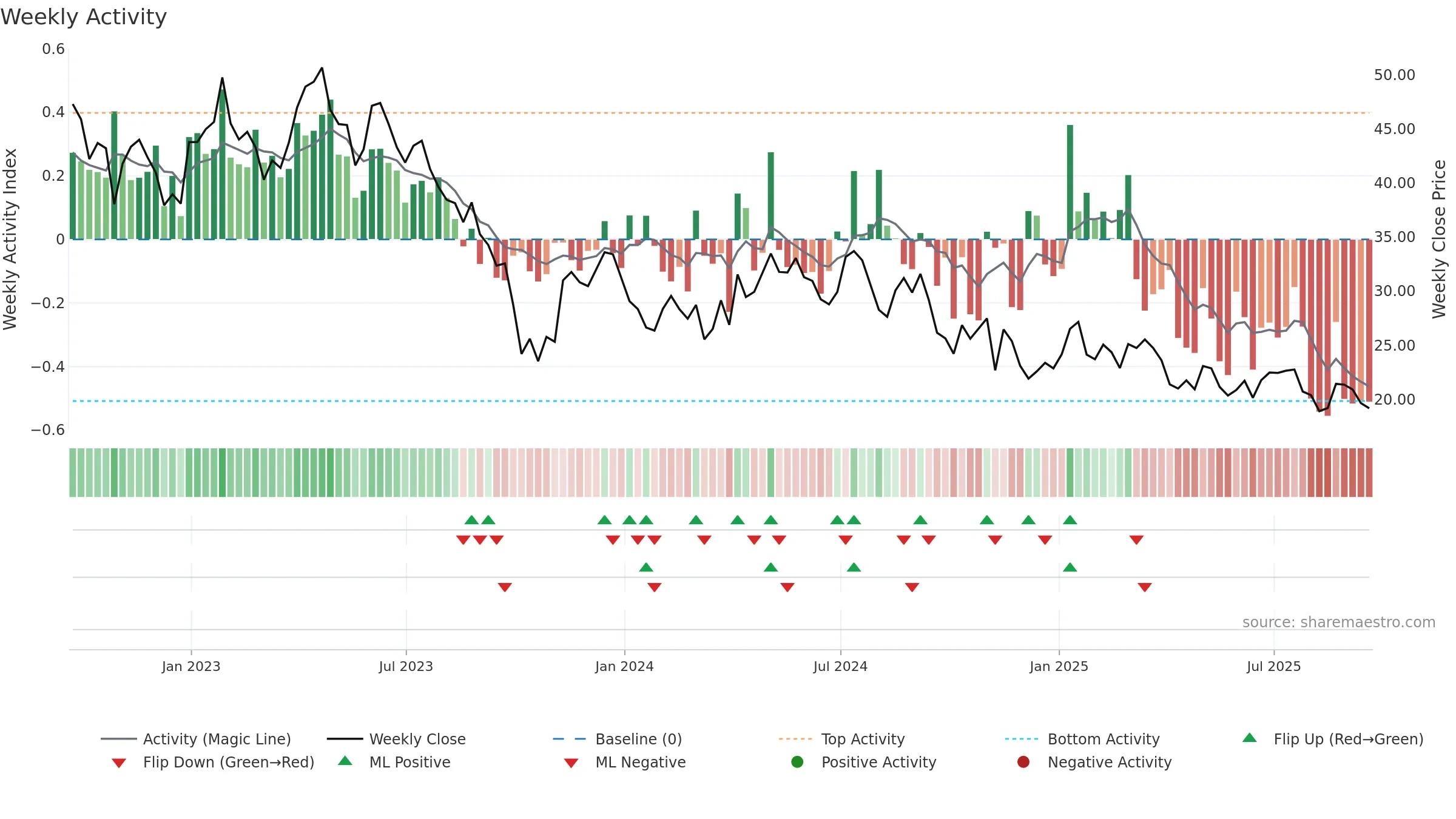Click the Flip Up green triangle legend icon

[1250, 738]
